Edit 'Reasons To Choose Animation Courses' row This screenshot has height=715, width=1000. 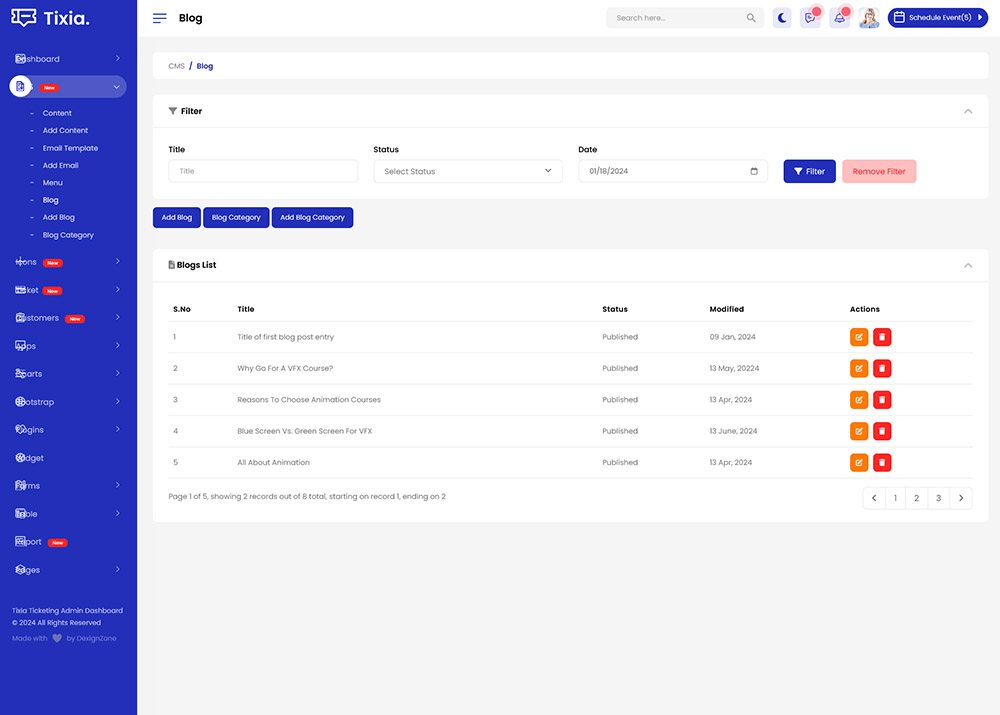click(x=859, y=400)
